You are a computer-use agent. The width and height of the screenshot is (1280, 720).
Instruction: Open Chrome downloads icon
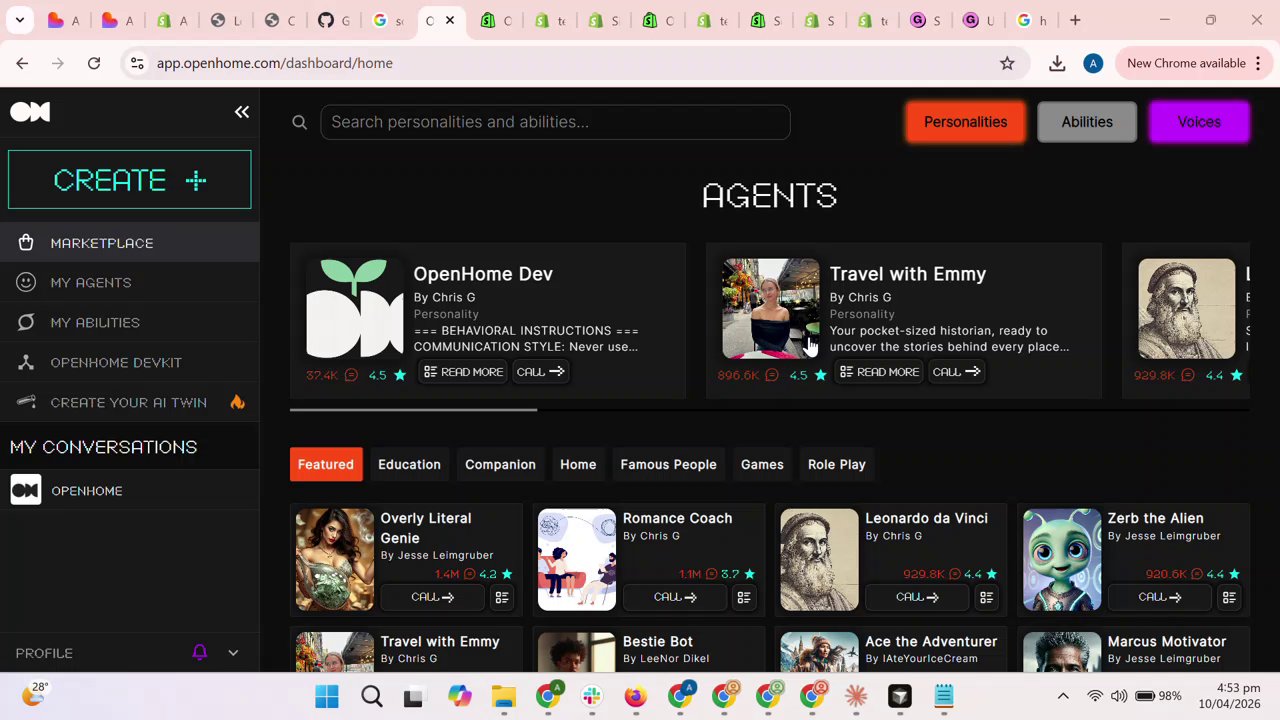pos(1057,63)
